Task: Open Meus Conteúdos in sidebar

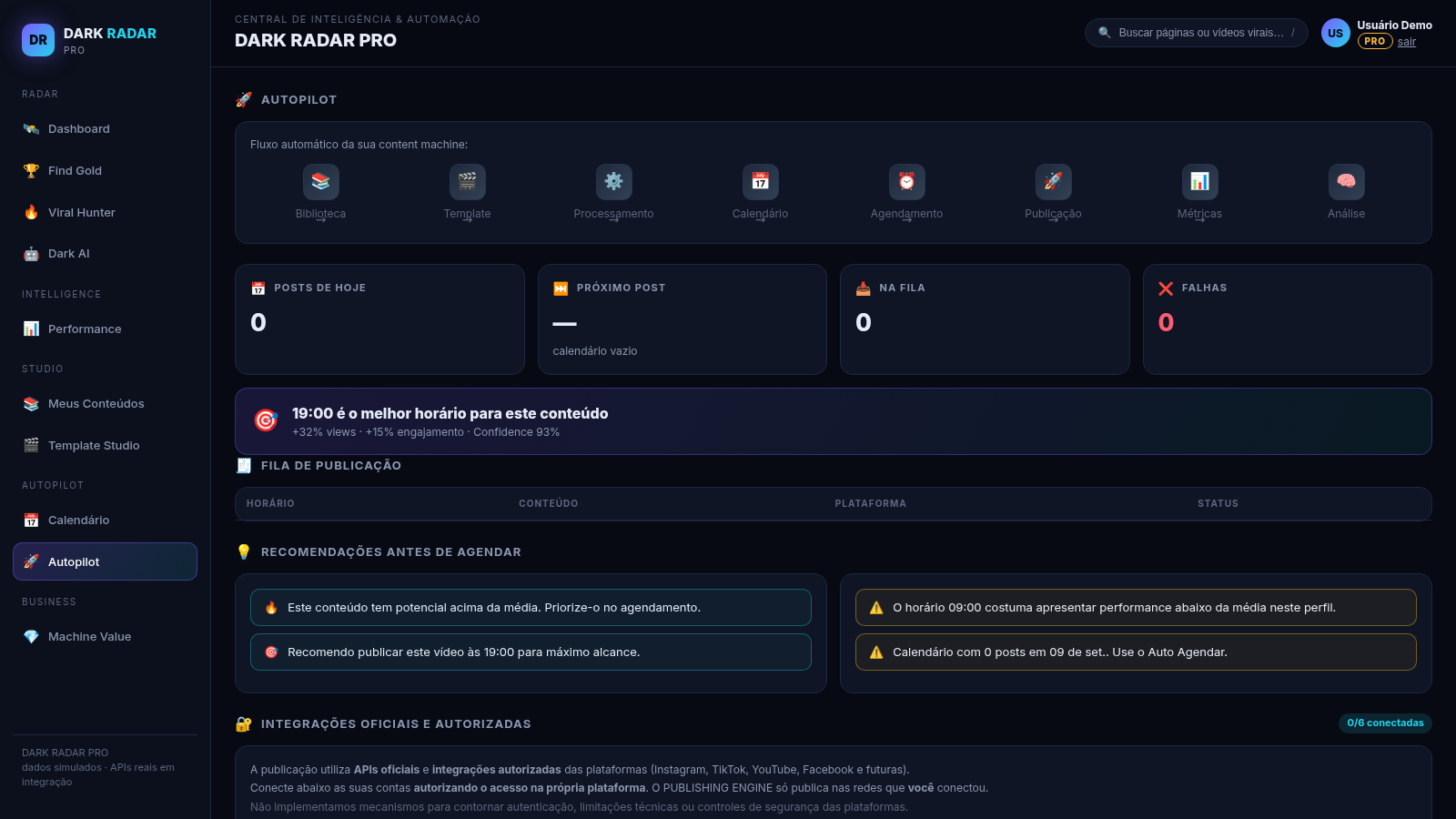Action: (106, 404)
